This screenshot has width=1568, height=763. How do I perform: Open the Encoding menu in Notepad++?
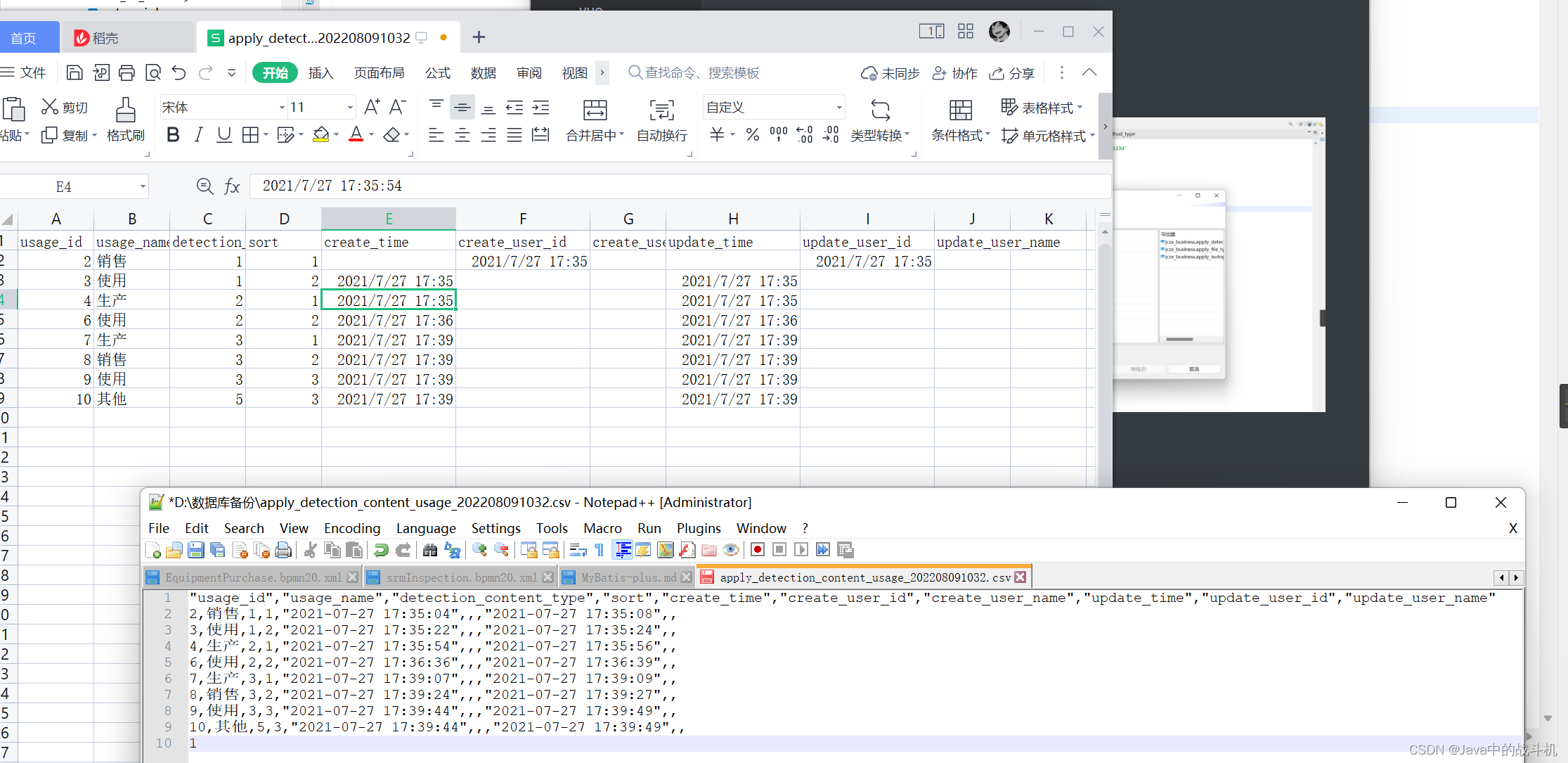[x=351, y=528]
